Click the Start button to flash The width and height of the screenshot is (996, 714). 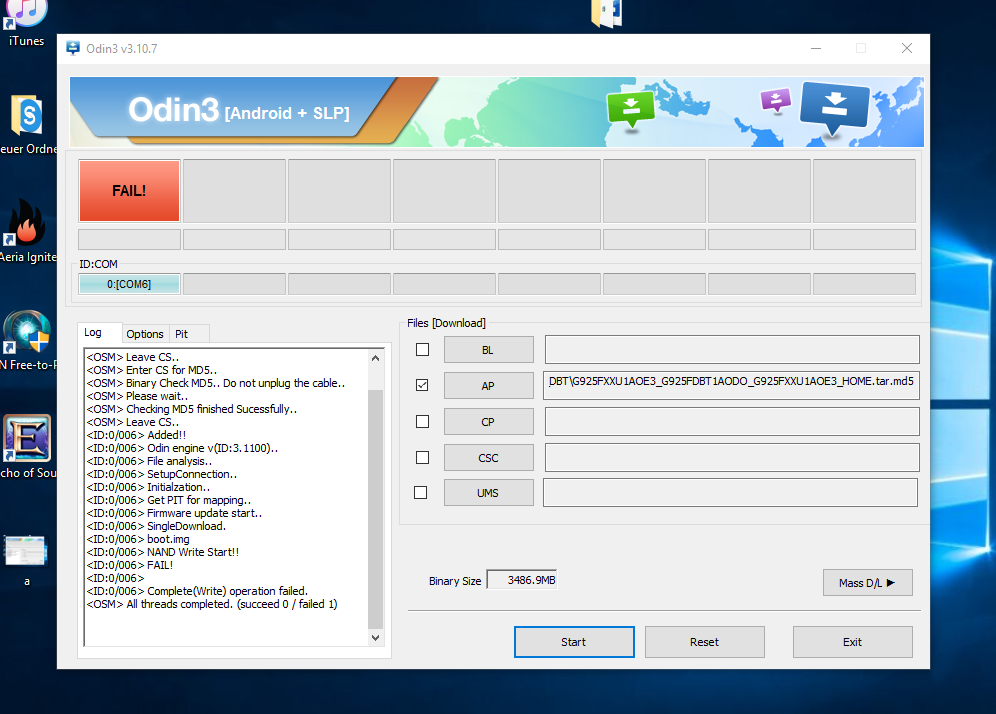[x=574, y=642]
